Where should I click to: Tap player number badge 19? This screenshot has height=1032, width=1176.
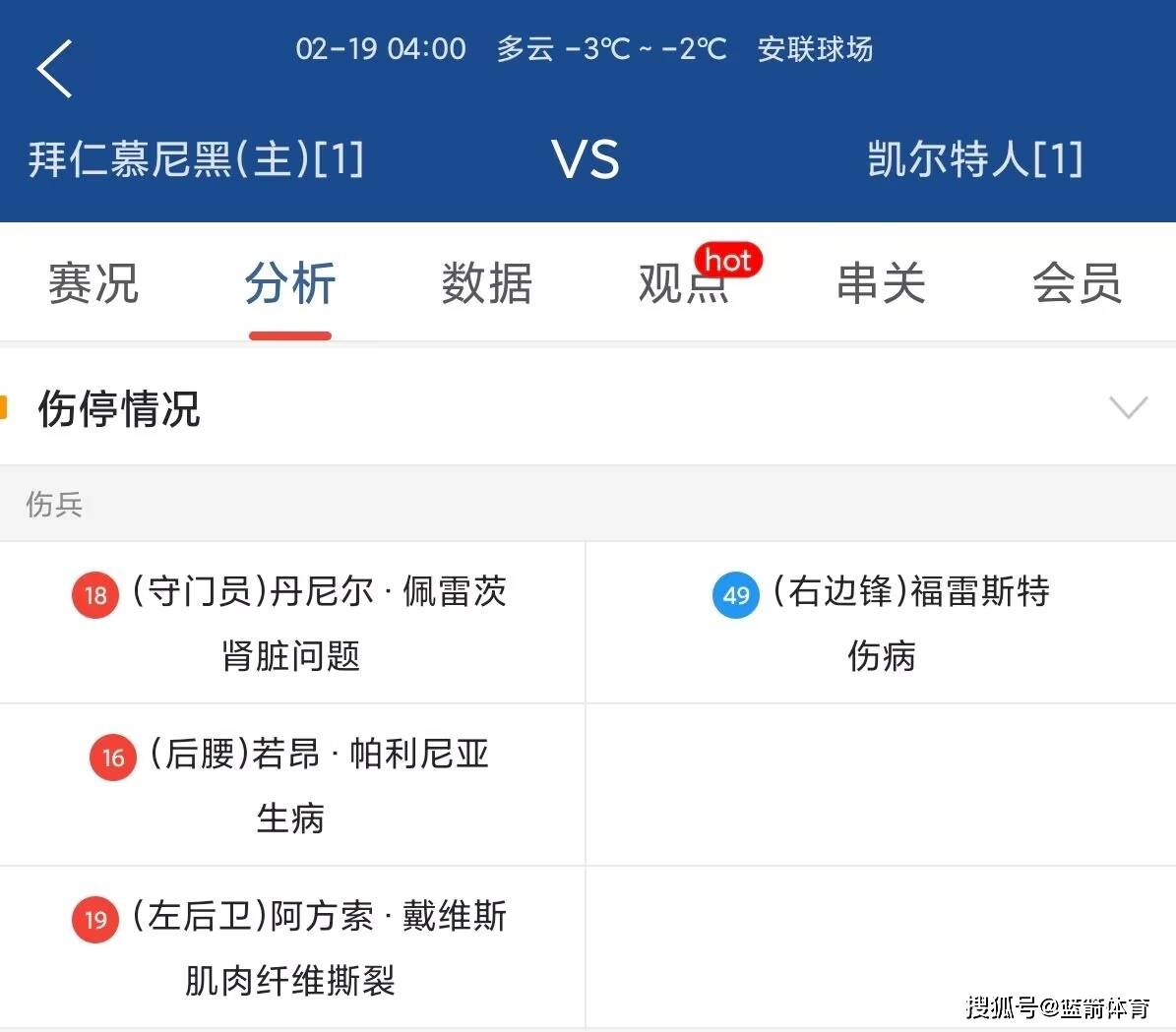tap(94, 920)
